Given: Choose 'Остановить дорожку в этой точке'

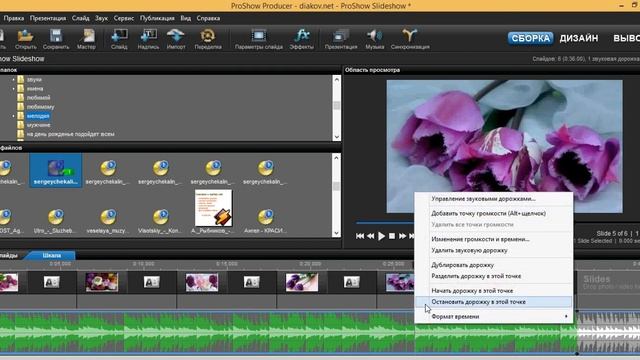Looking at the screenshot, I should pos(493,302).
